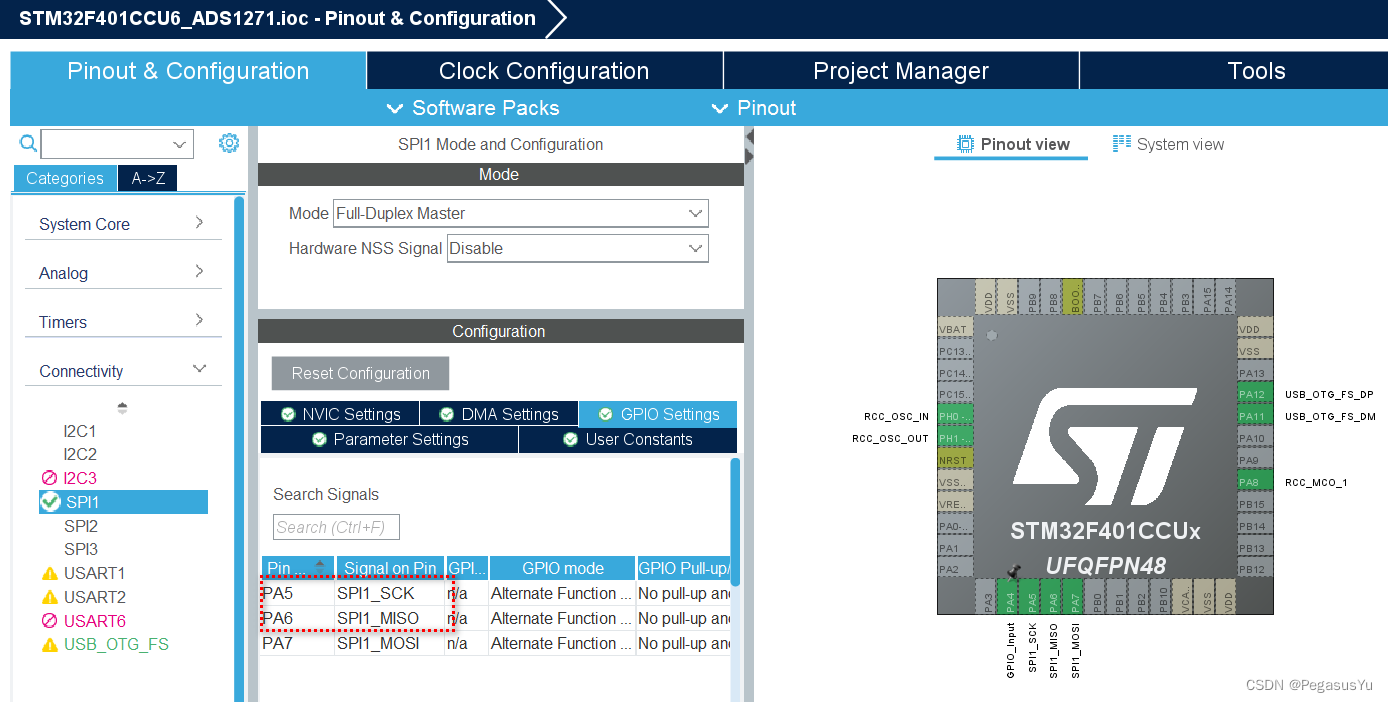The width and height of the screenshot is (1388, 702).
Task: Select the PA5 SPI1_SCK table row
Action: tap(497, 593)
